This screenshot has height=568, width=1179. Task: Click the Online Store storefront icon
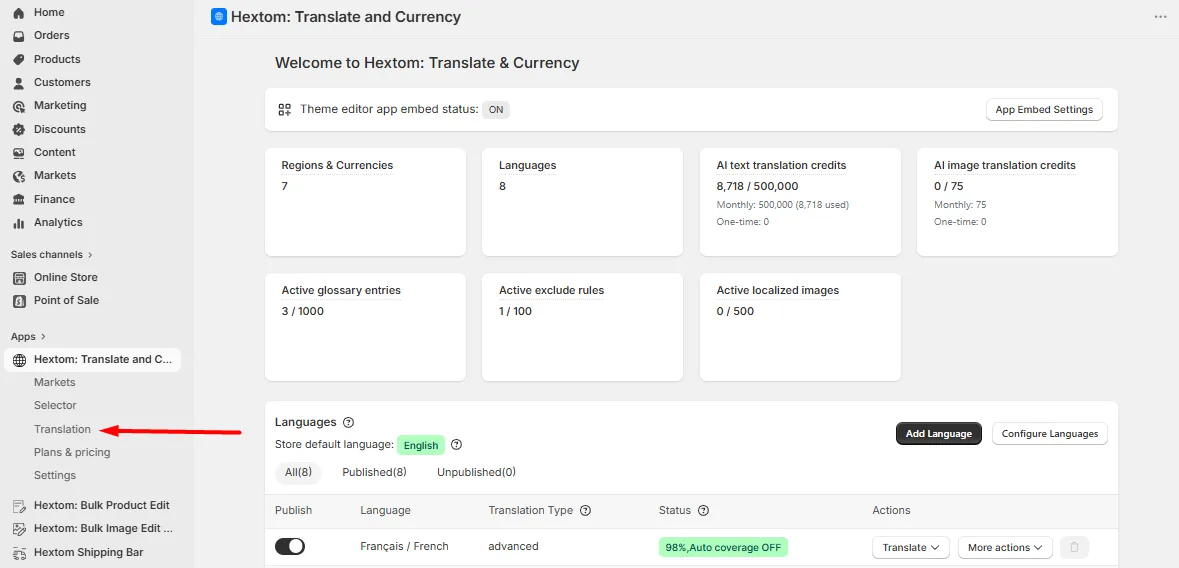(x=20, y=278)
